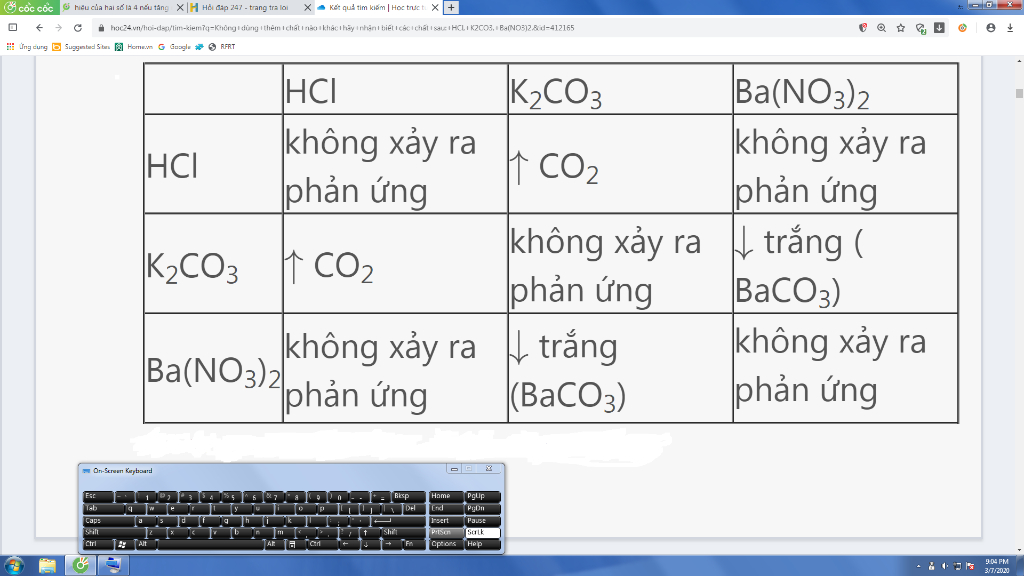
Task: Open File Explorer from the taskbar
Action: coord(47,566)
